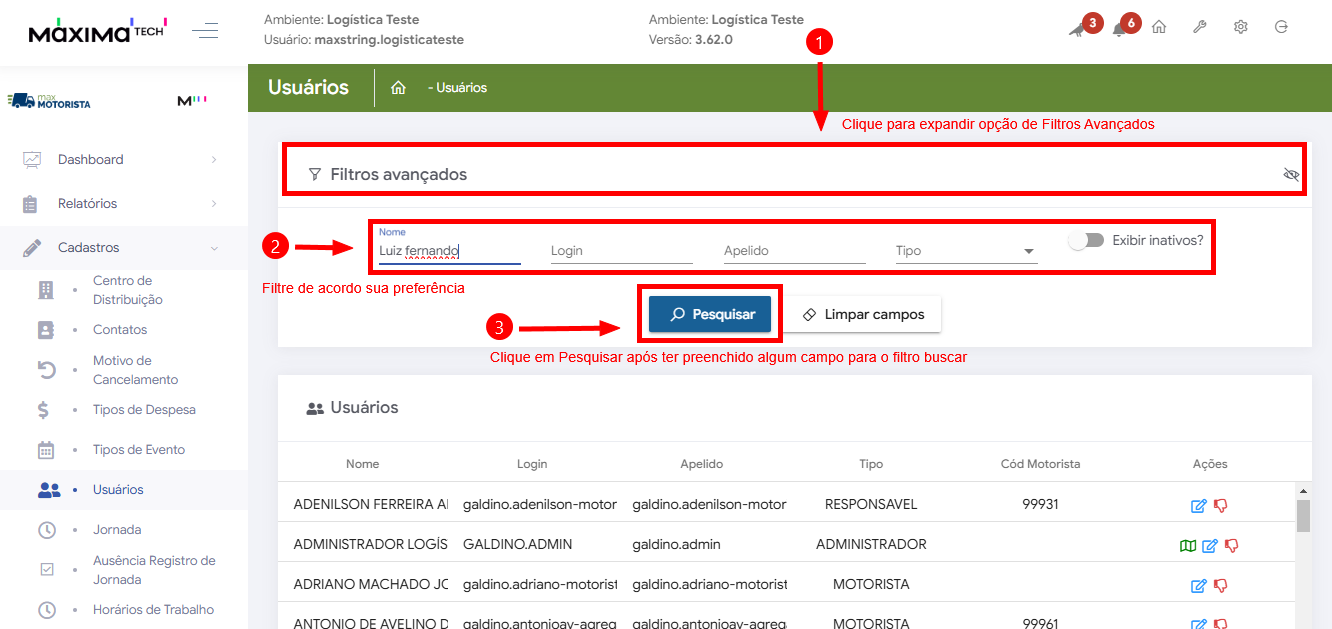The width and height of the screenshot is (1332, 629).
Task: Click the small M logo in sidebar
Action: click(x=191, y=101)
